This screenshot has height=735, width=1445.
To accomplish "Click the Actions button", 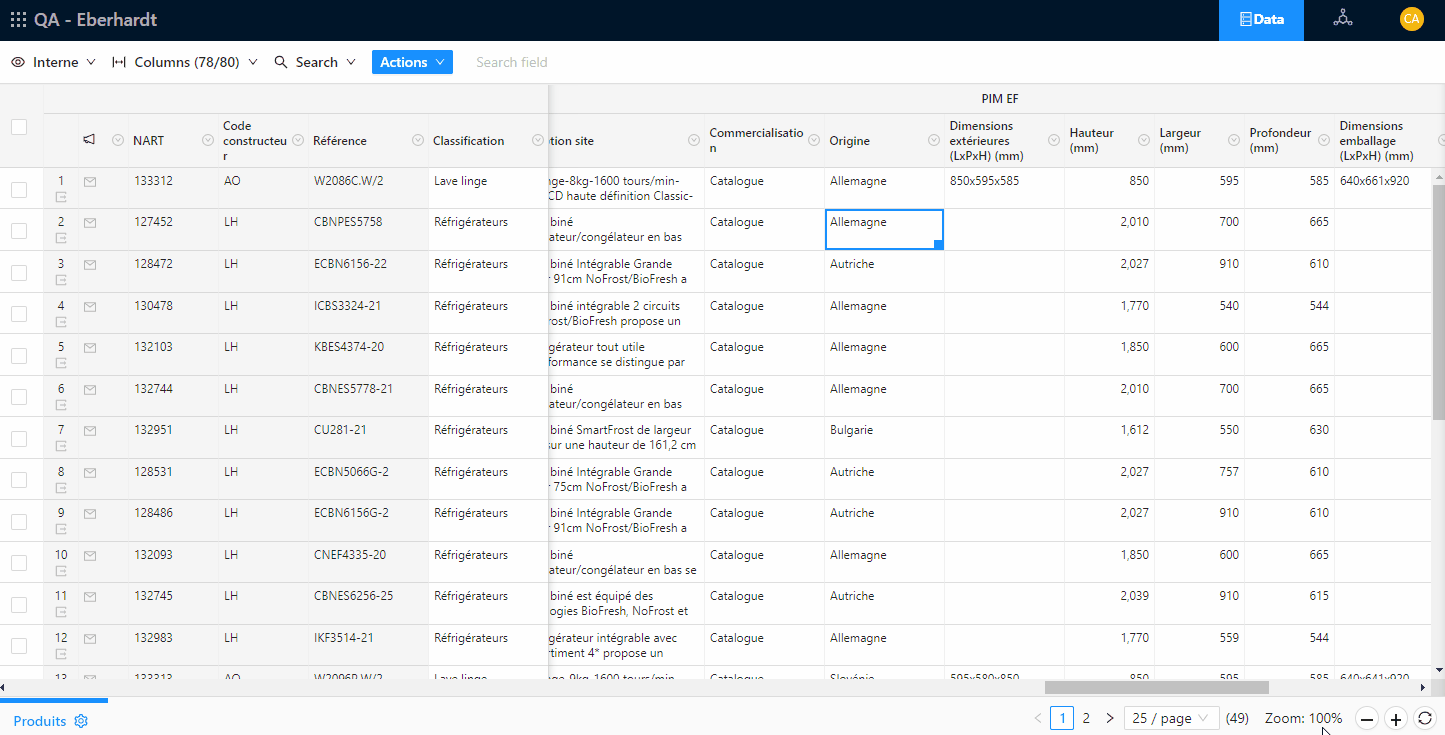I will pos(412,62).
